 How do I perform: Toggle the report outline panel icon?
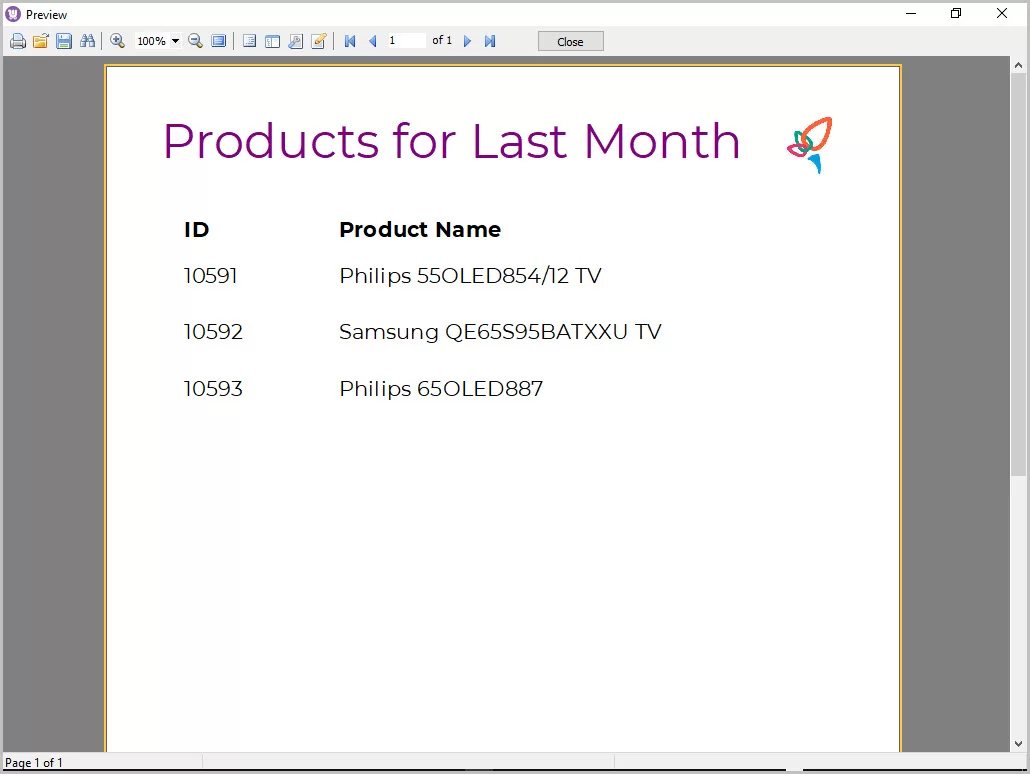[x=249, y=41]
